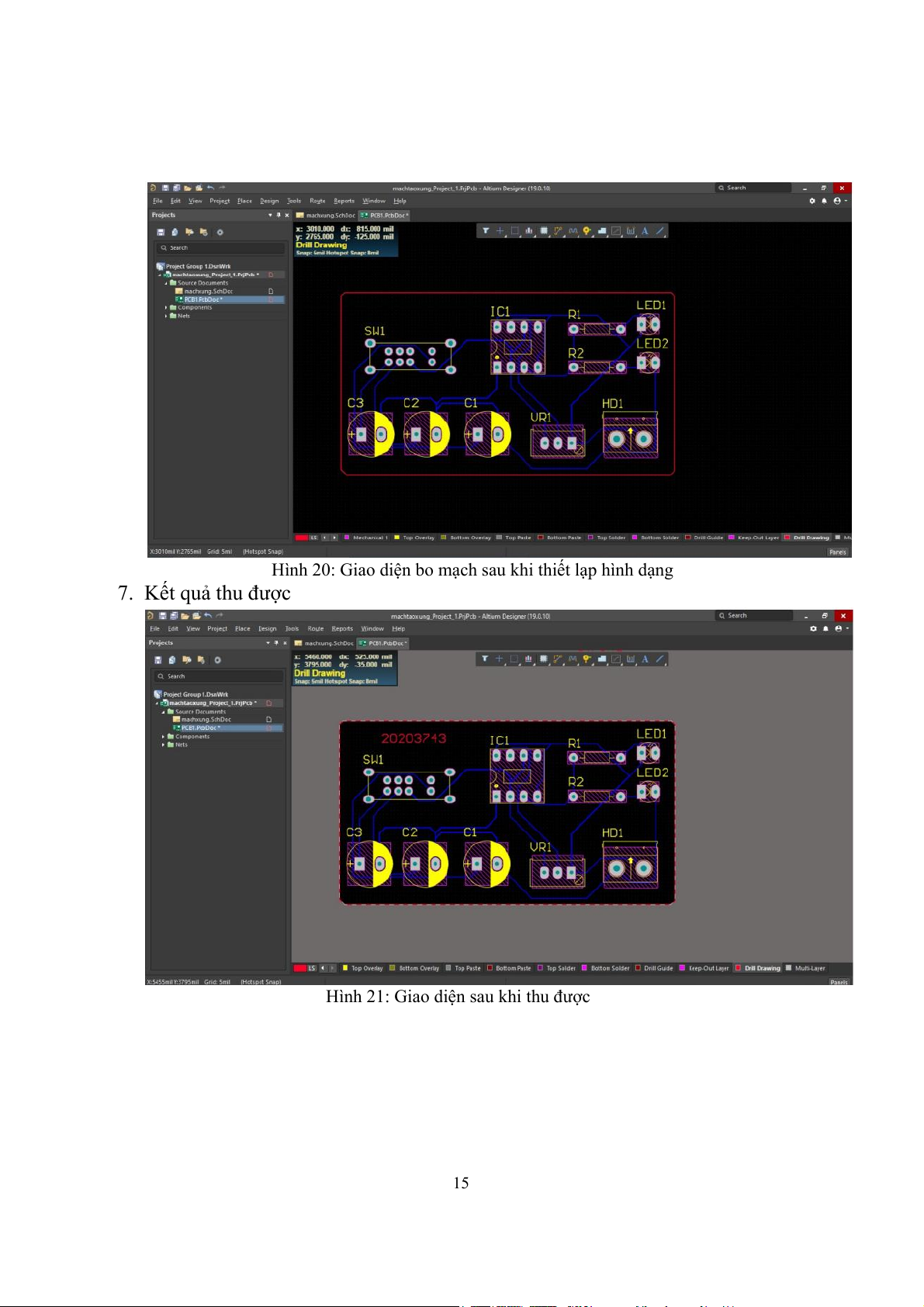Click the undo arrow in upper title bar
Image resolution: width=924 pixels, height=1307 pixels.
click(210, 188)
